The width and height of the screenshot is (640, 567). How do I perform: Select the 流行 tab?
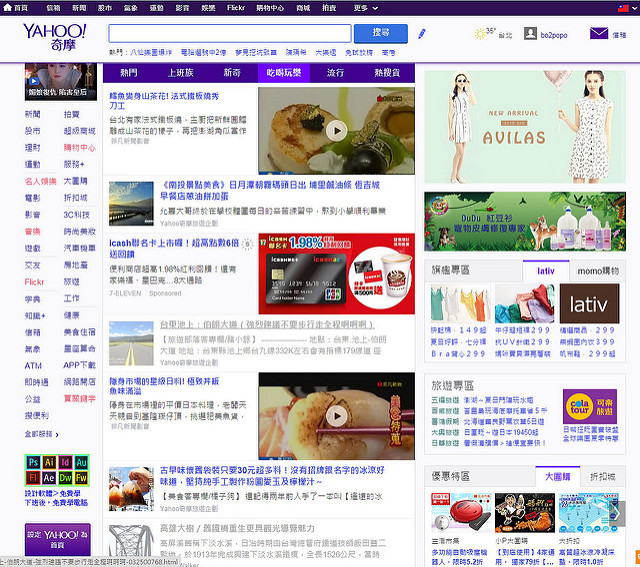335,73
